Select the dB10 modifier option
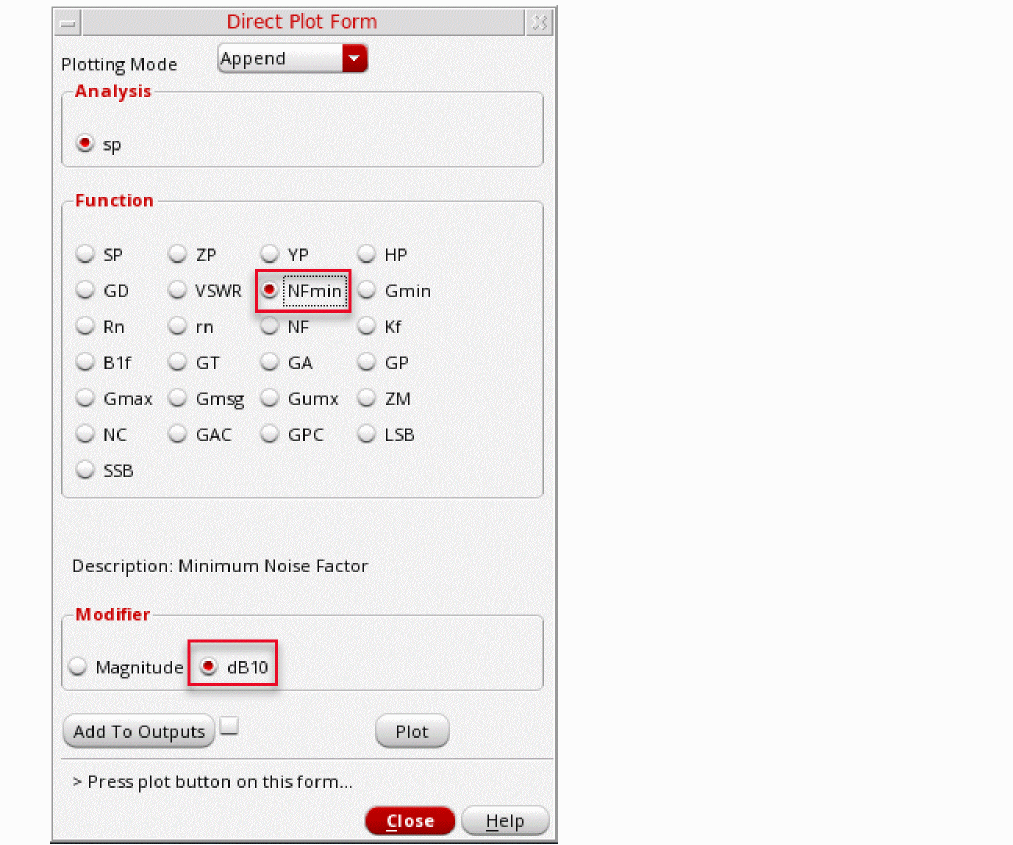 click(208, 666)
